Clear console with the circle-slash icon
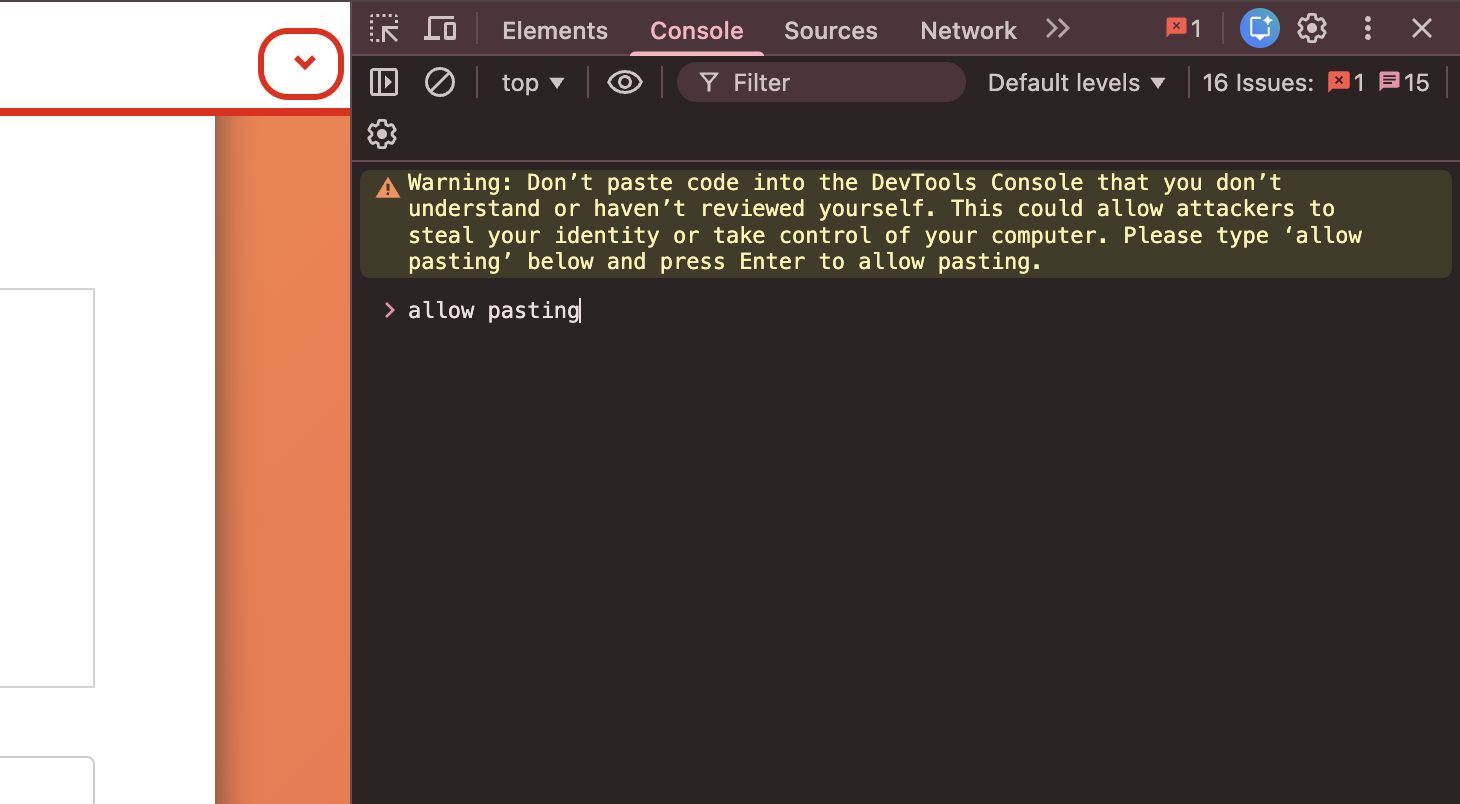 click(x=440, y=82)
